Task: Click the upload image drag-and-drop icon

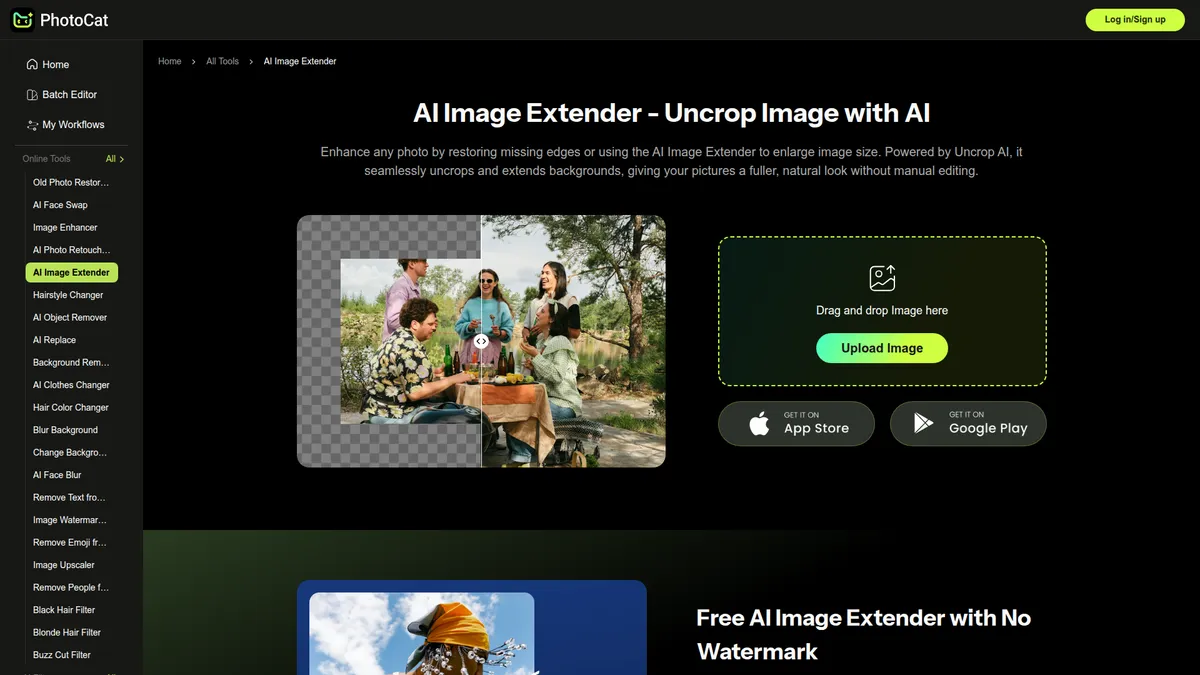Action: coord(881,278)
